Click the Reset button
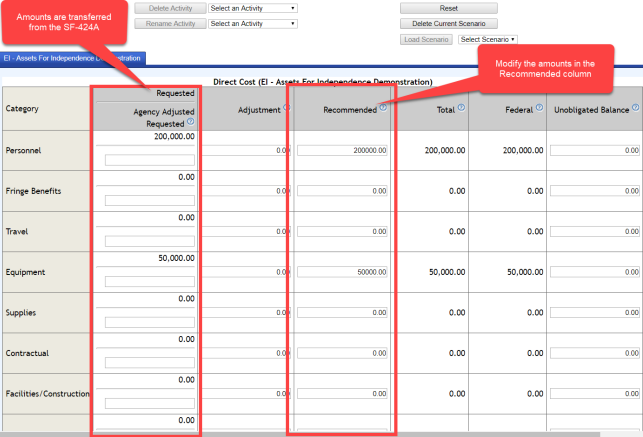The image size is (643, 437). (448, 8)
